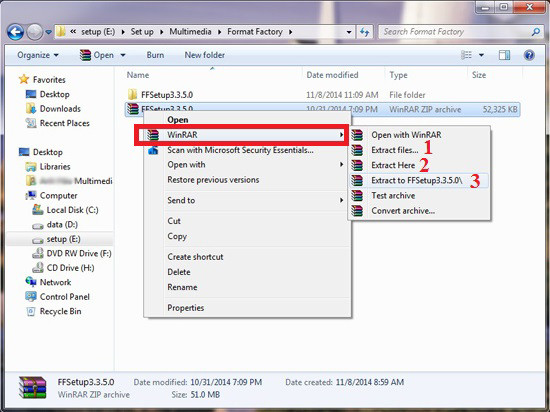The width and height of the screenshot is (550, 412).
Task: Click the Open toolbar button
Action: [97, 55]
